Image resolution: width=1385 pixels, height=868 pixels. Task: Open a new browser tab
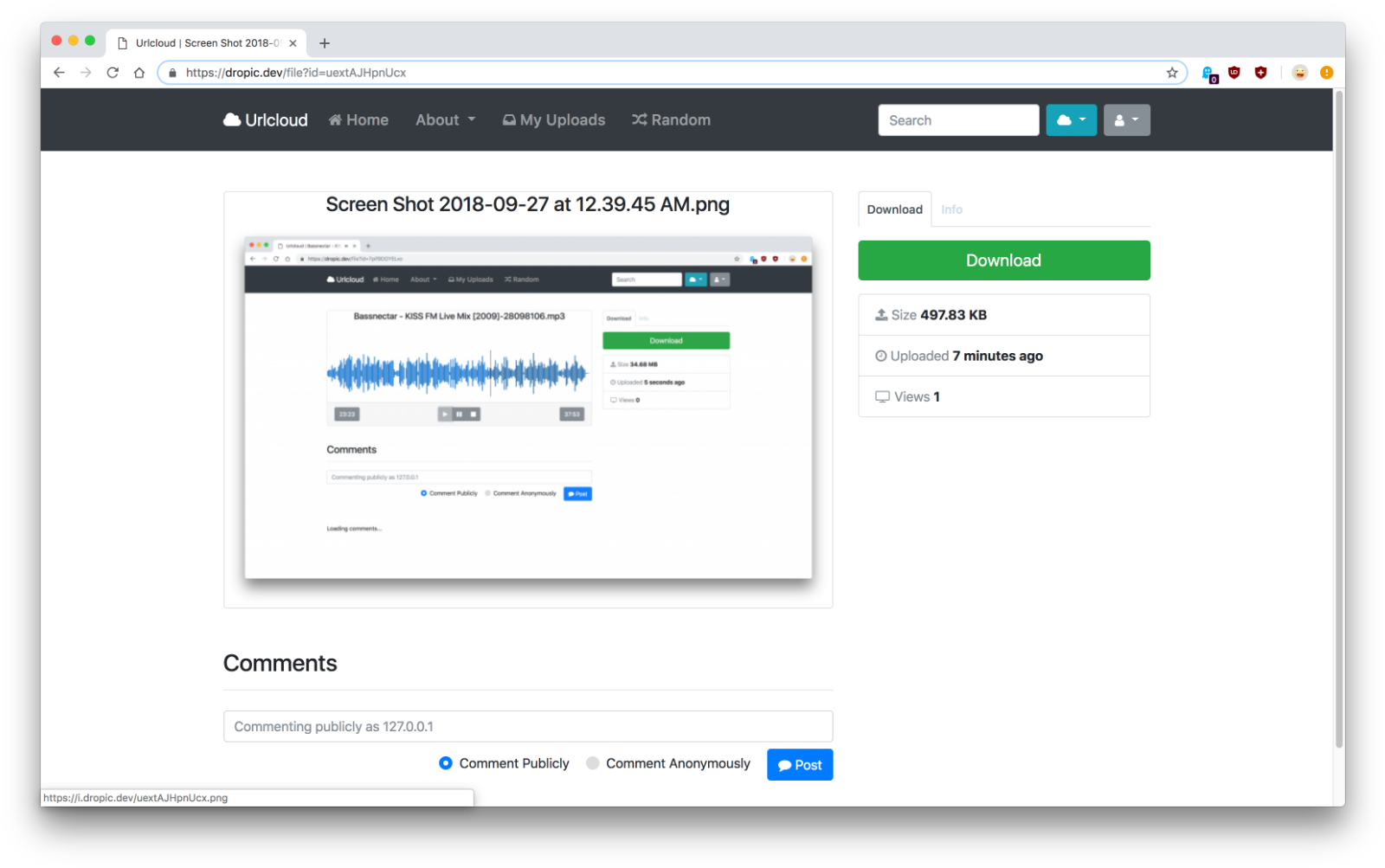pyautogui.click(x=325, y=43)
